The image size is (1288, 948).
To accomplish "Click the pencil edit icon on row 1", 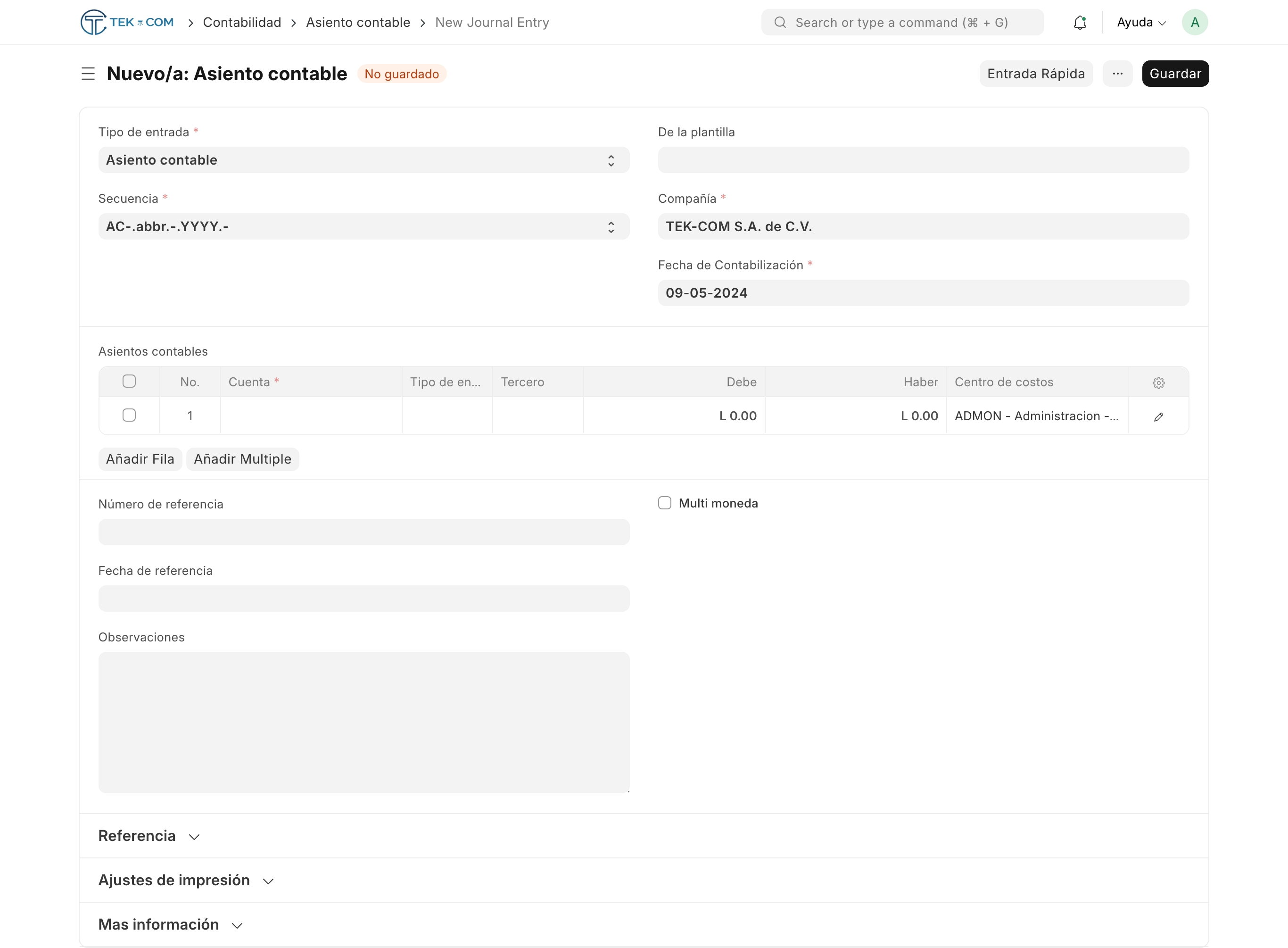I will 1158,416.
